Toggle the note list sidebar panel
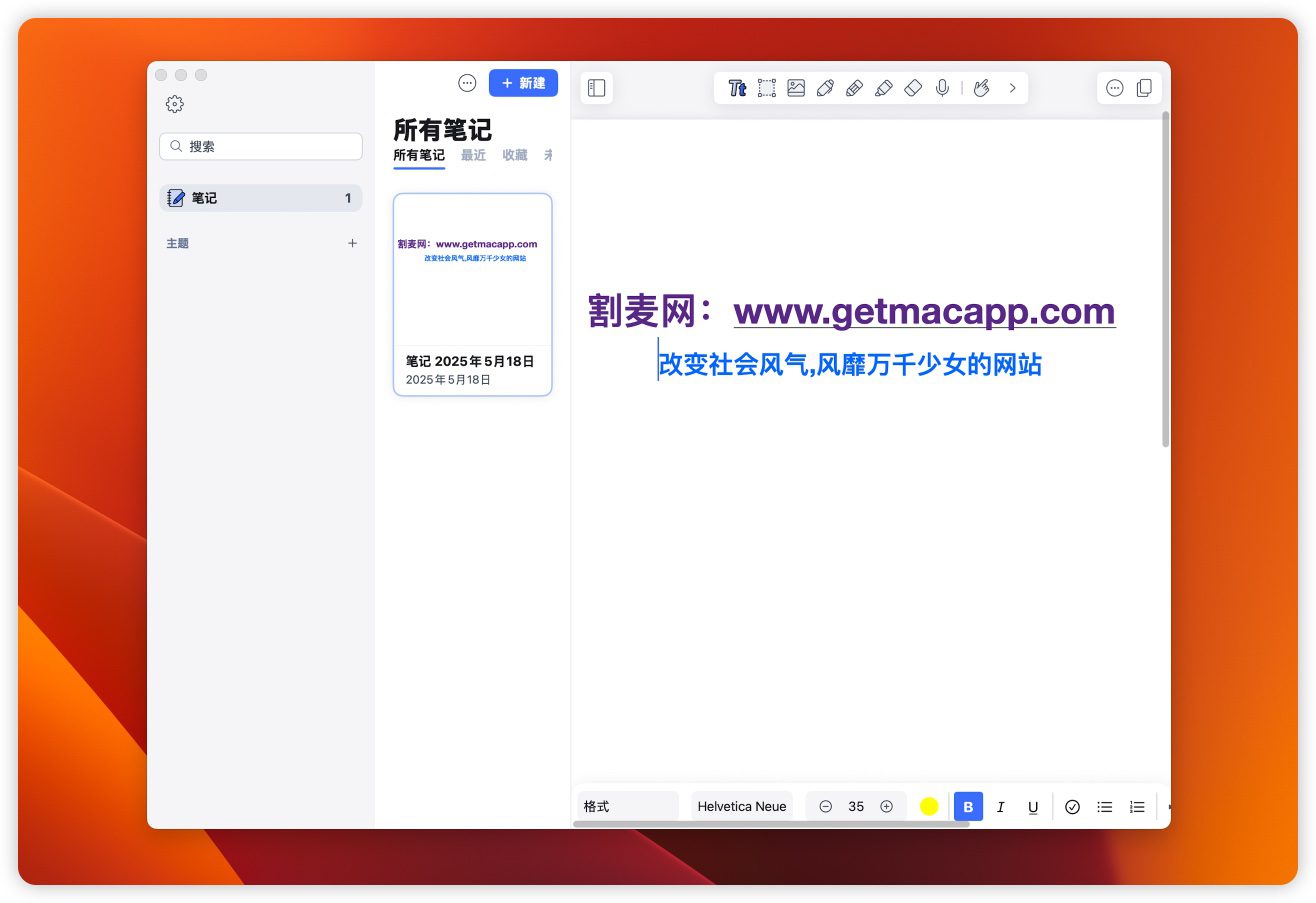Screen dimensions: 1316x903 click(597, 88)
